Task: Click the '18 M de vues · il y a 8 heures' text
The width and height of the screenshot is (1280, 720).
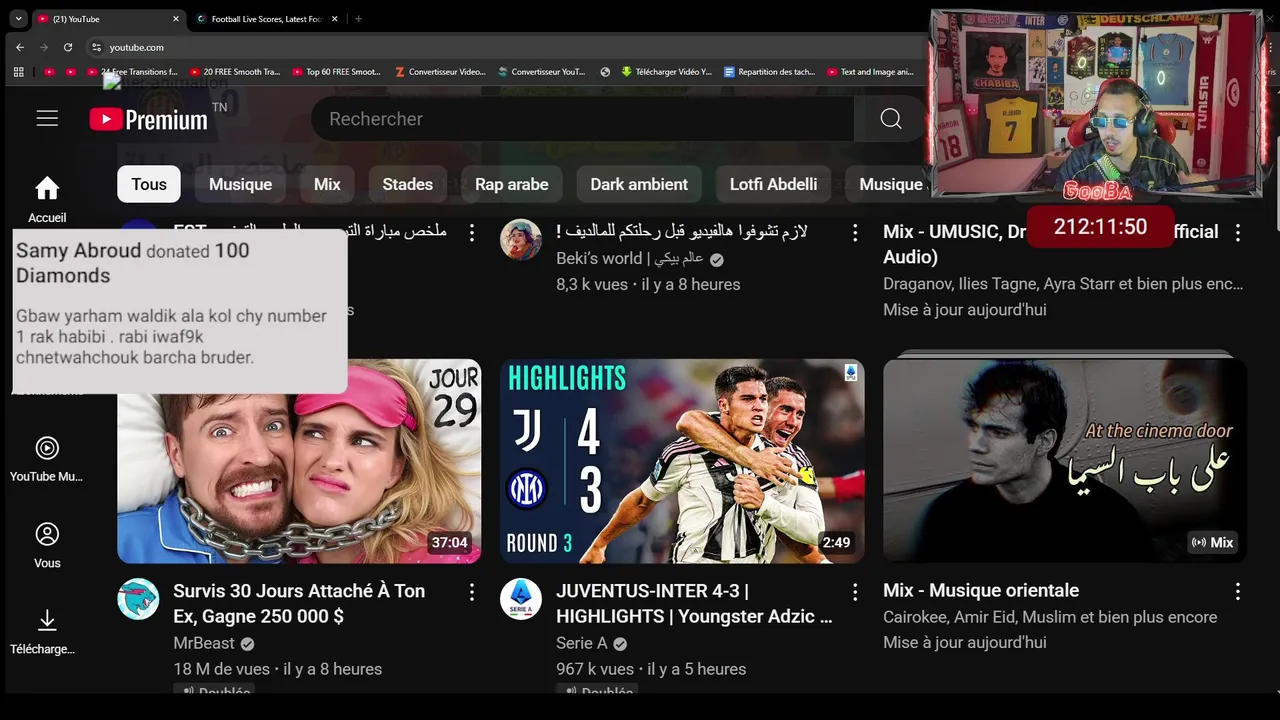Action: pyautogui.click(x=278, y=669)
